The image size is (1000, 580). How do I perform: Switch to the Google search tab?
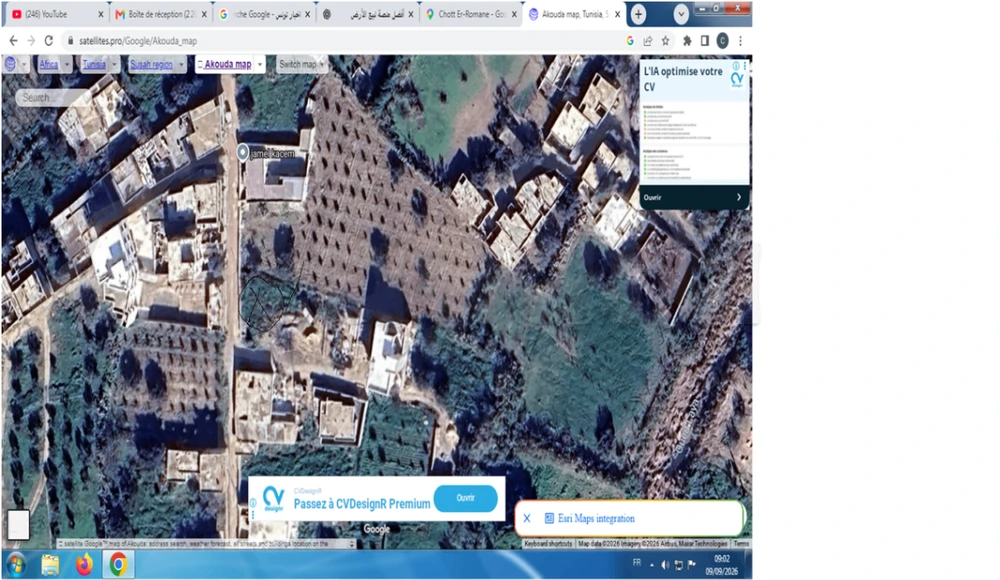[264, 14]
